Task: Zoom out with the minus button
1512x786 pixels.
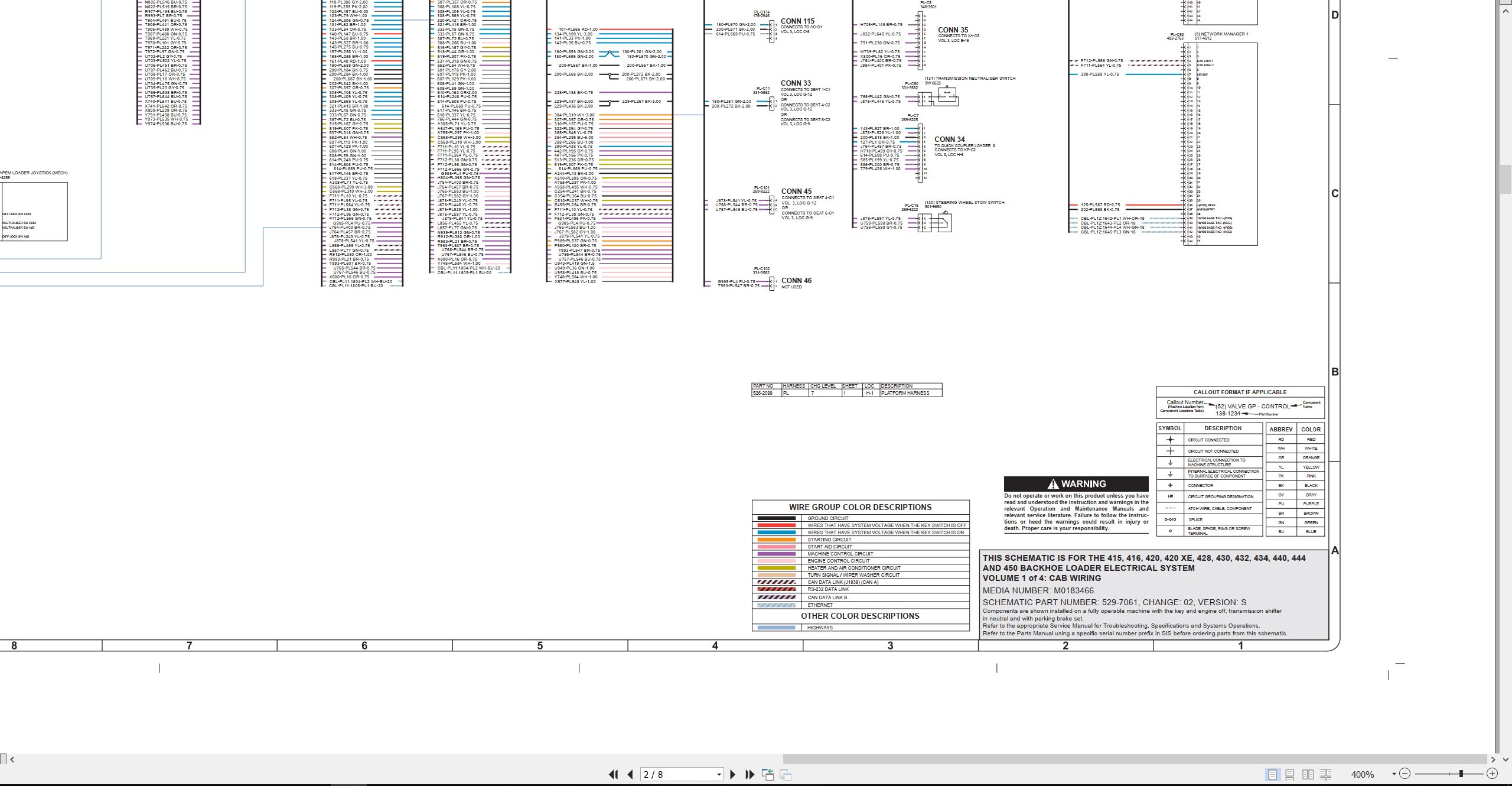Action: [x=1405, y=774]
